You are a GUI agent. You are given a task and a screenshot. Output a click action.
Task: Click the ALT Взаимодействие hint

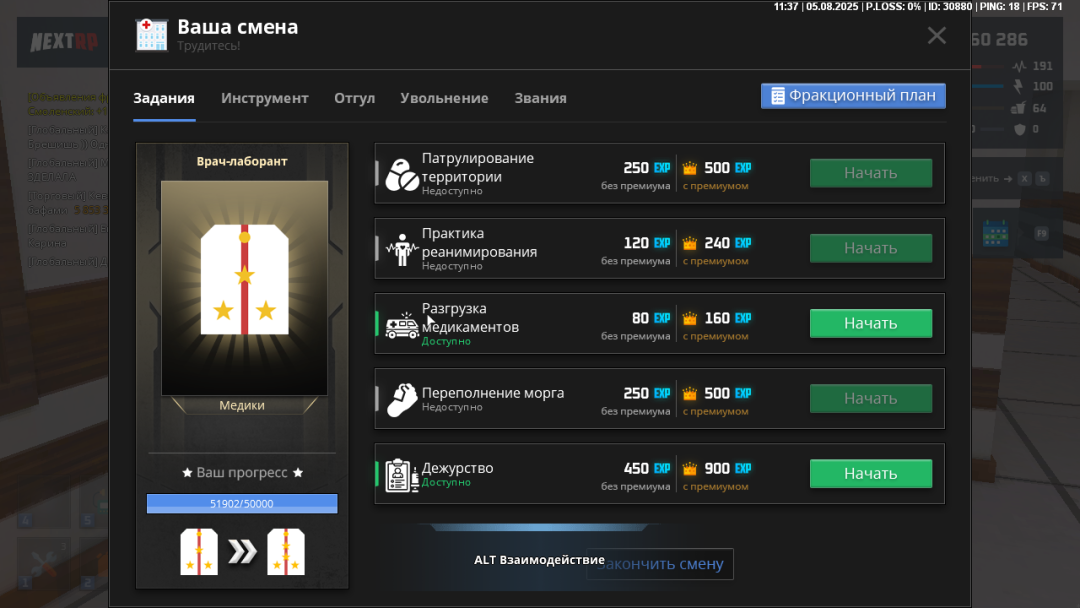tap(539, 560)
